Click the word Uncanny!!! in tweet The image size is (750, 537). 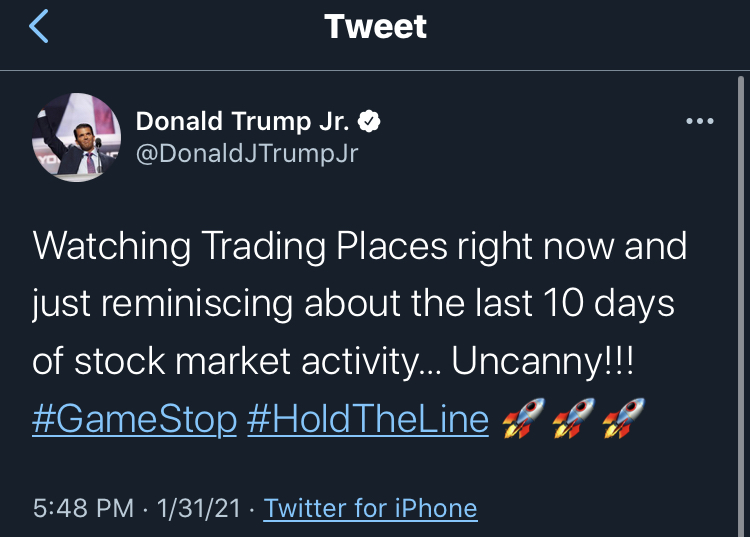click(543, 361)
